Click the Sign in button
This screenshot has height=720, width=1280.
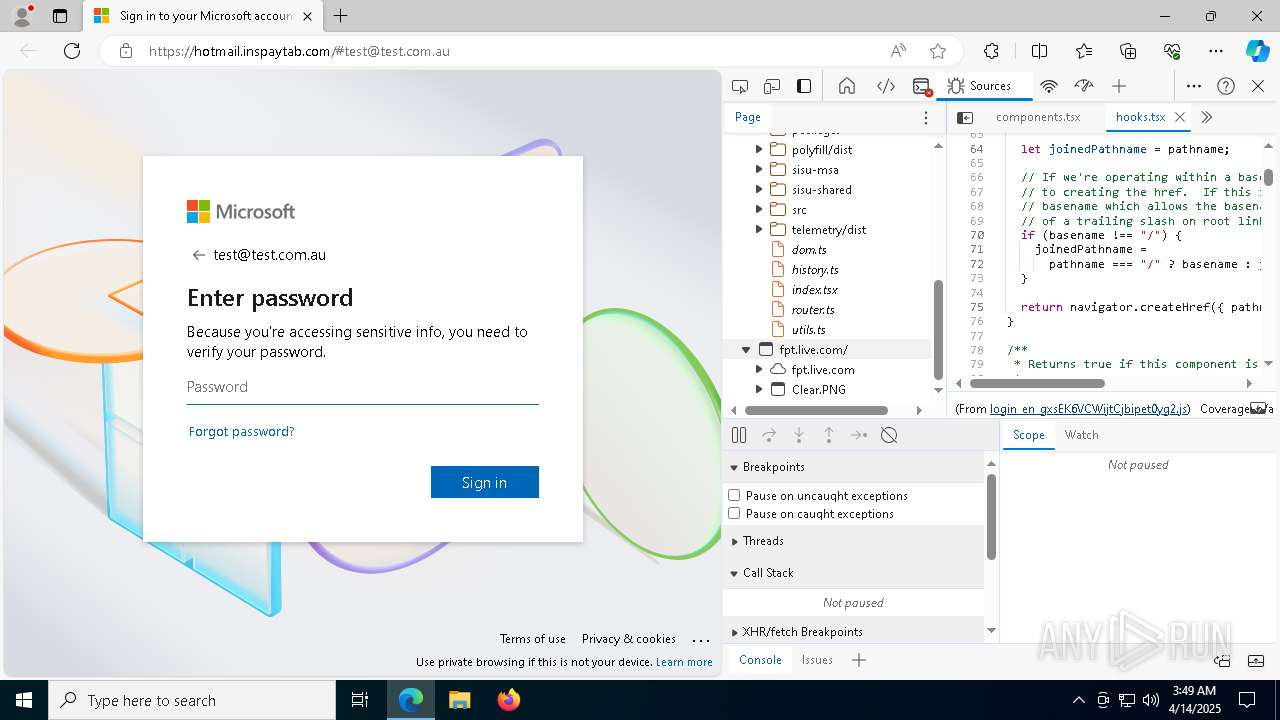485,482
